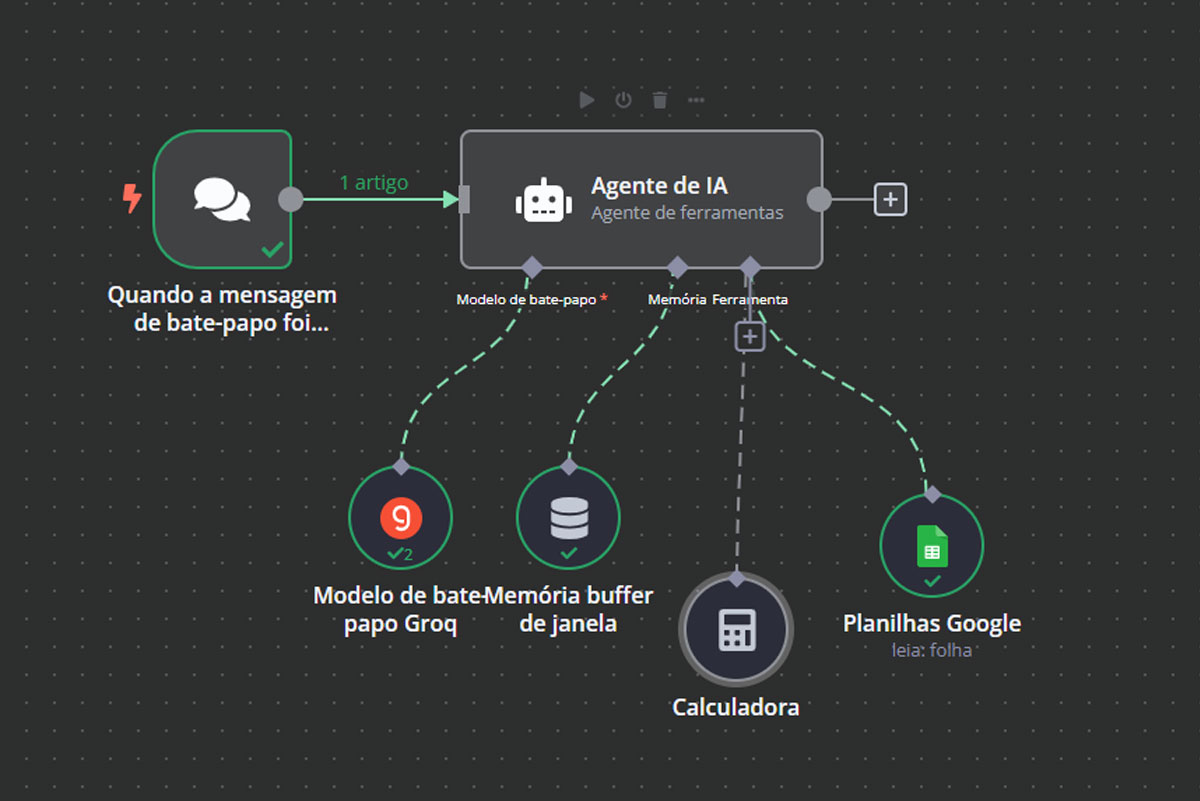Add a tool under the Ferramenta connector
This screenshot has width=1200, height=801.
pos(750,337)
